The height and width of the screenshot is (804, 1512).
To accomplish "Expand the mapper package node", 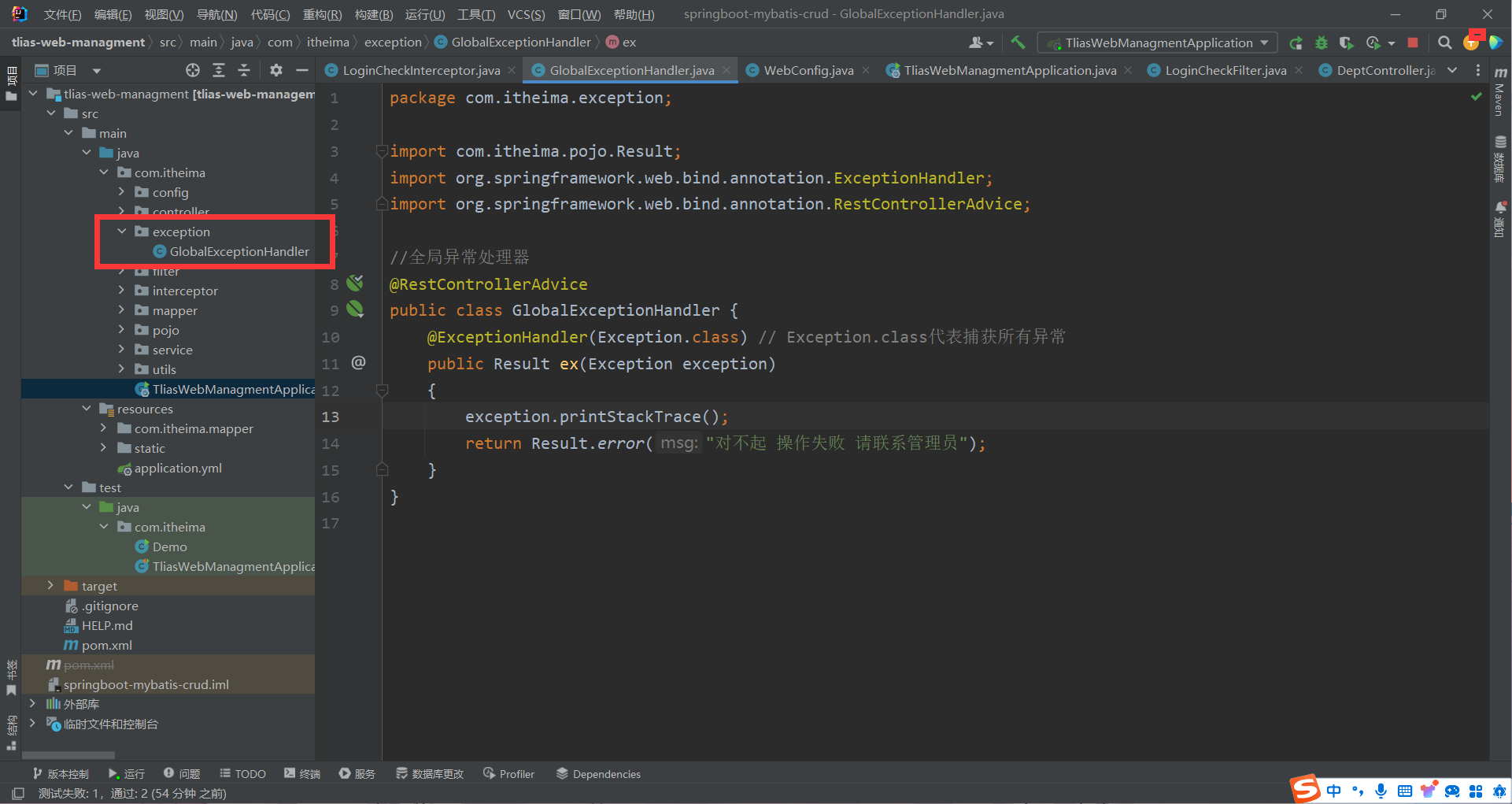I will pyautogui.click(x=121, y=310).
